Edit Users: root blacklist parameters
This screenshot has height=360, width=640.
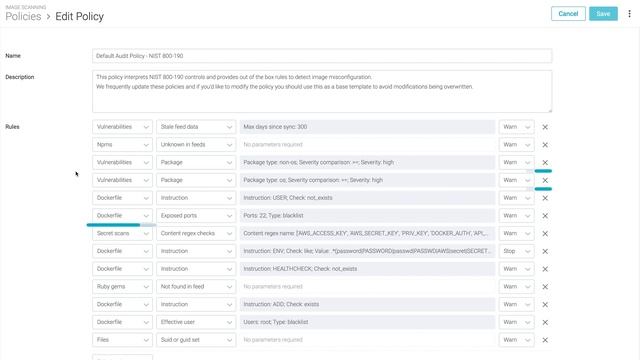[367, 322]
